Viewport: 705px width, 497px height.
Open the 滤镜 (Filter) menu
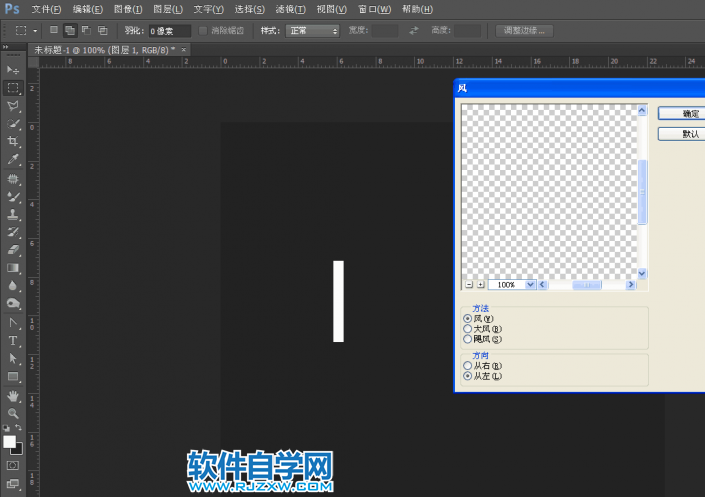[289, 9]
